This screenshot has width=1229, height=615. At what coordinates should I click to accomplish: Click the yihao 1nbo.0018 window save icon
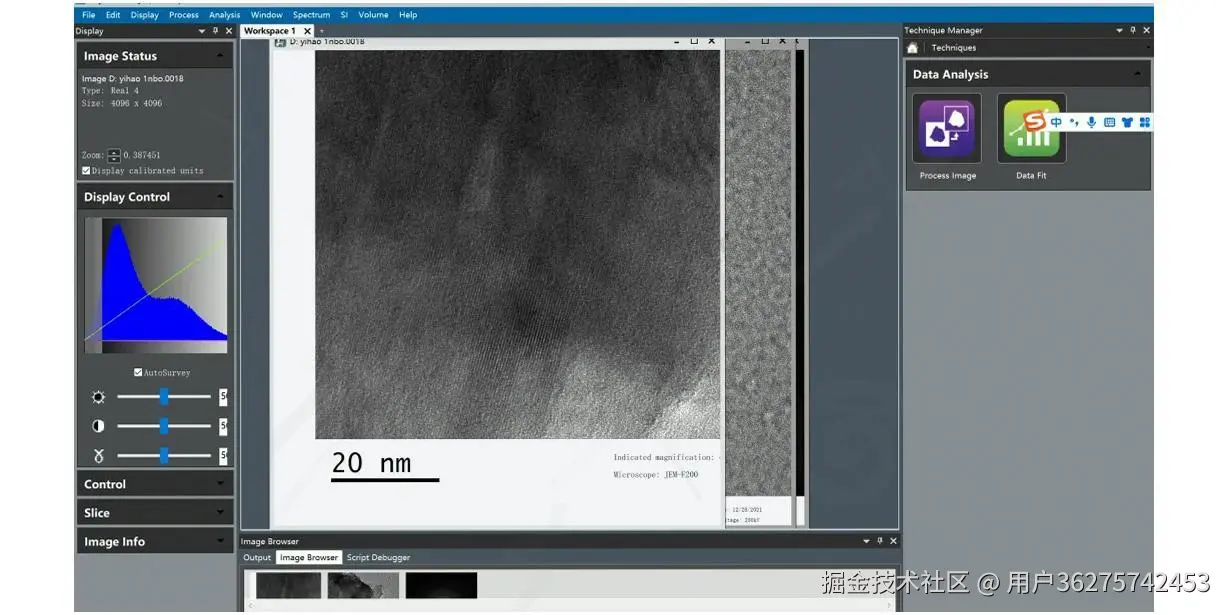[280, 42]
